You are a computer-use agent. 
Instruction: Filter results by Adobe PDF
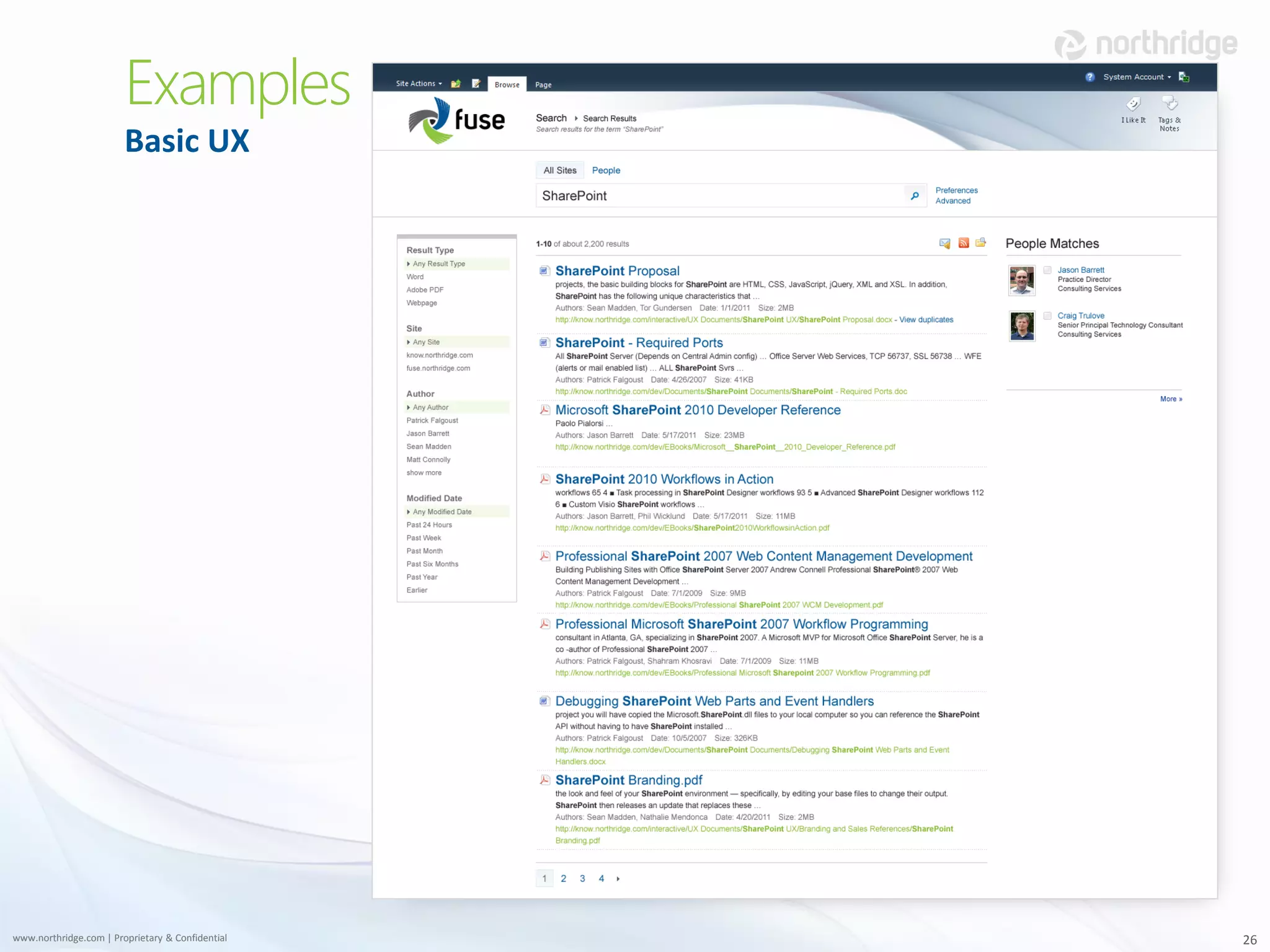425,290
